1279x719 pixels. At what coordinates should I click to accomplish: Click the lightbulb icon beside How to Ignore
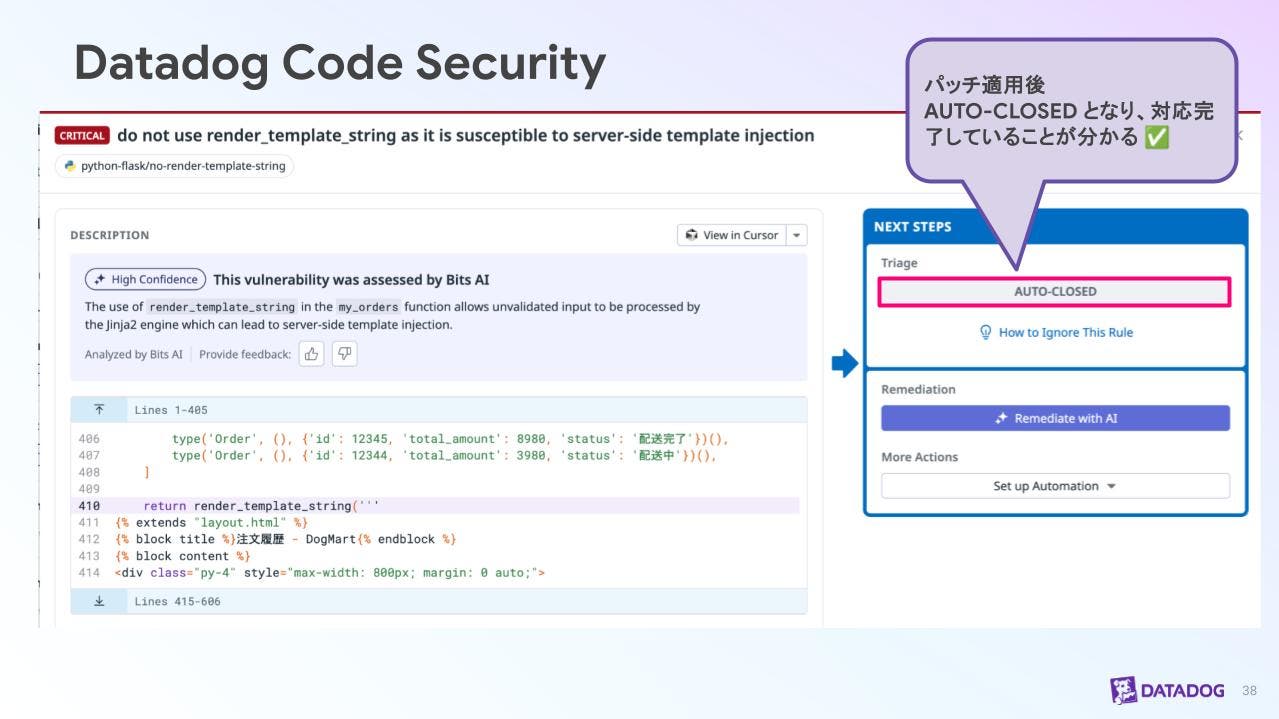coord(985,332)
